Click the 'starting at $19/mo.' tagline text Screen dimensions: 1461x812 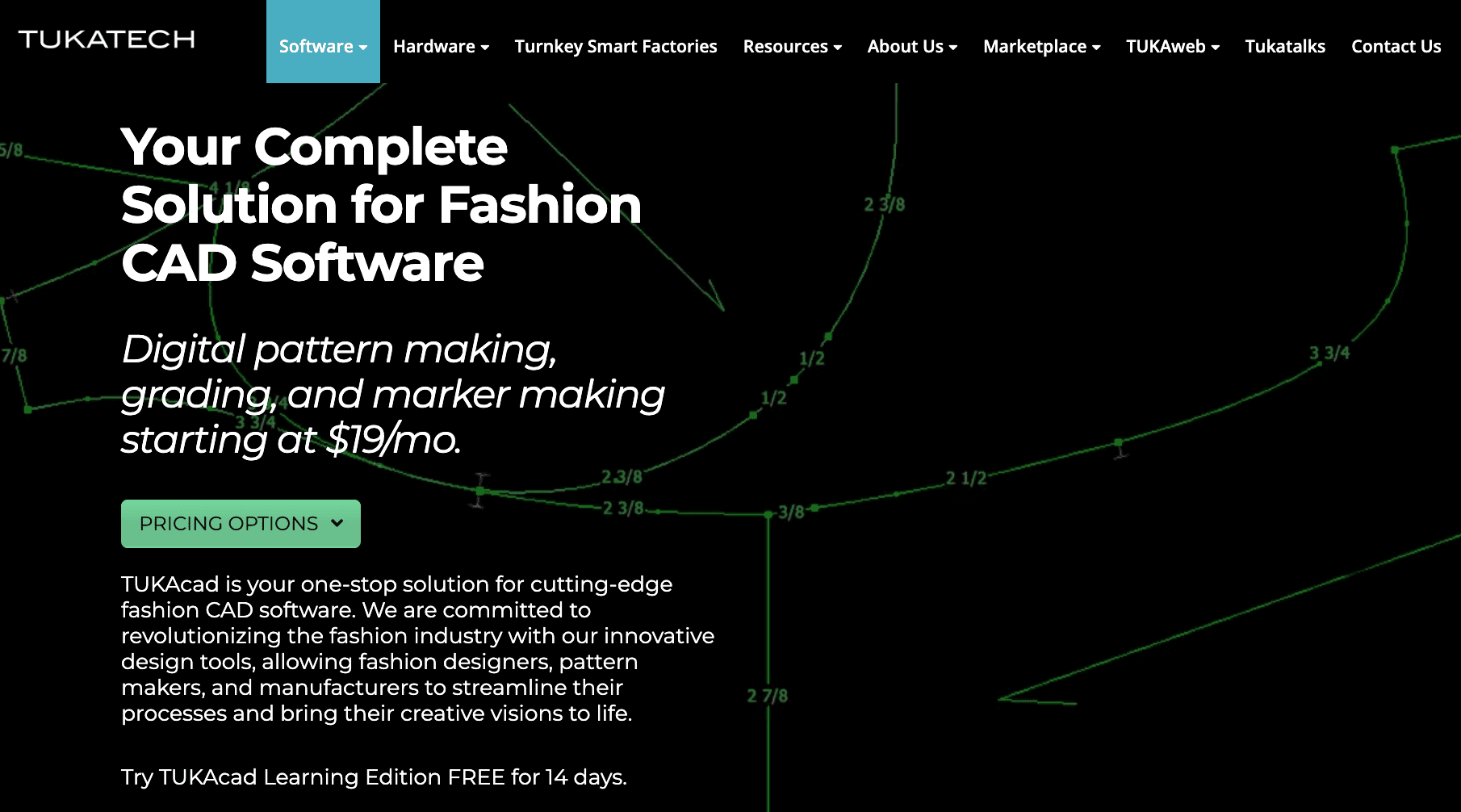(x=291, y=440)
